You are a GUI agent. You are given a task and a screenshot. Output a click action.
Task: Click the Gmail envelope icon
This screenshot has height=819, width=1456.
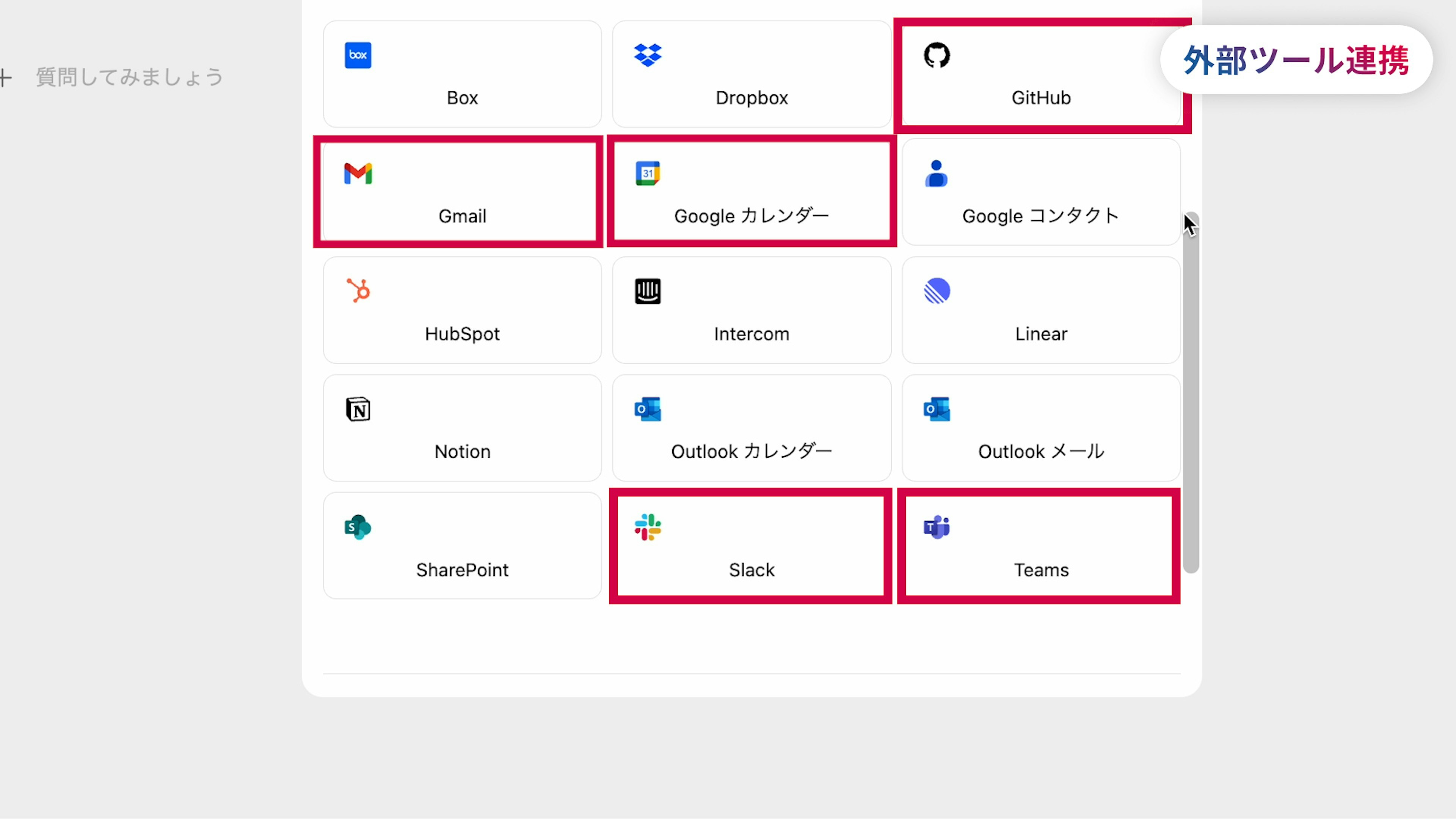coord(358,174)
